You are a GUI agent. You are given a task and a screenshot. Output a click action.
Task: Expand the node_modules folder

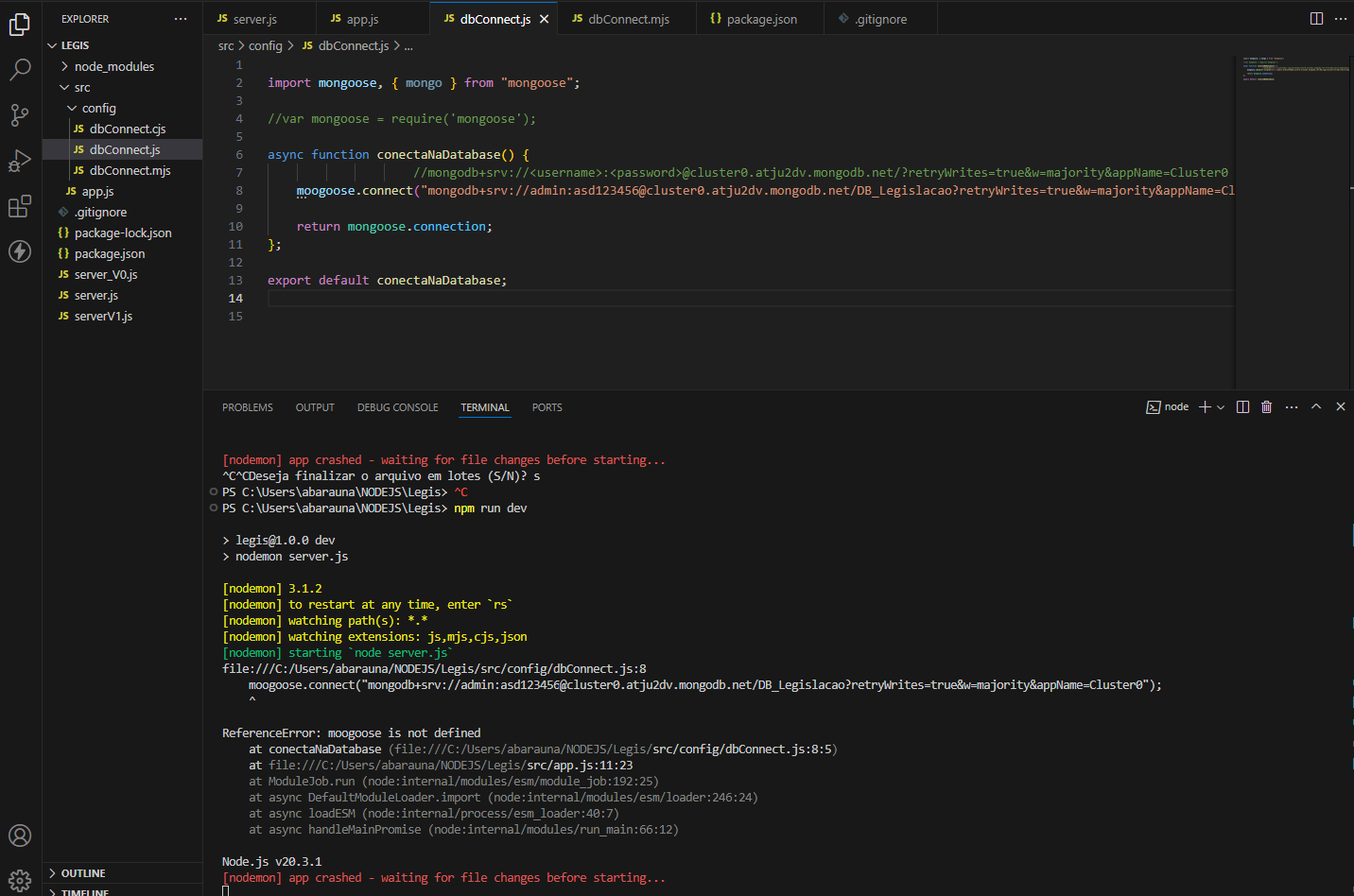123,66
